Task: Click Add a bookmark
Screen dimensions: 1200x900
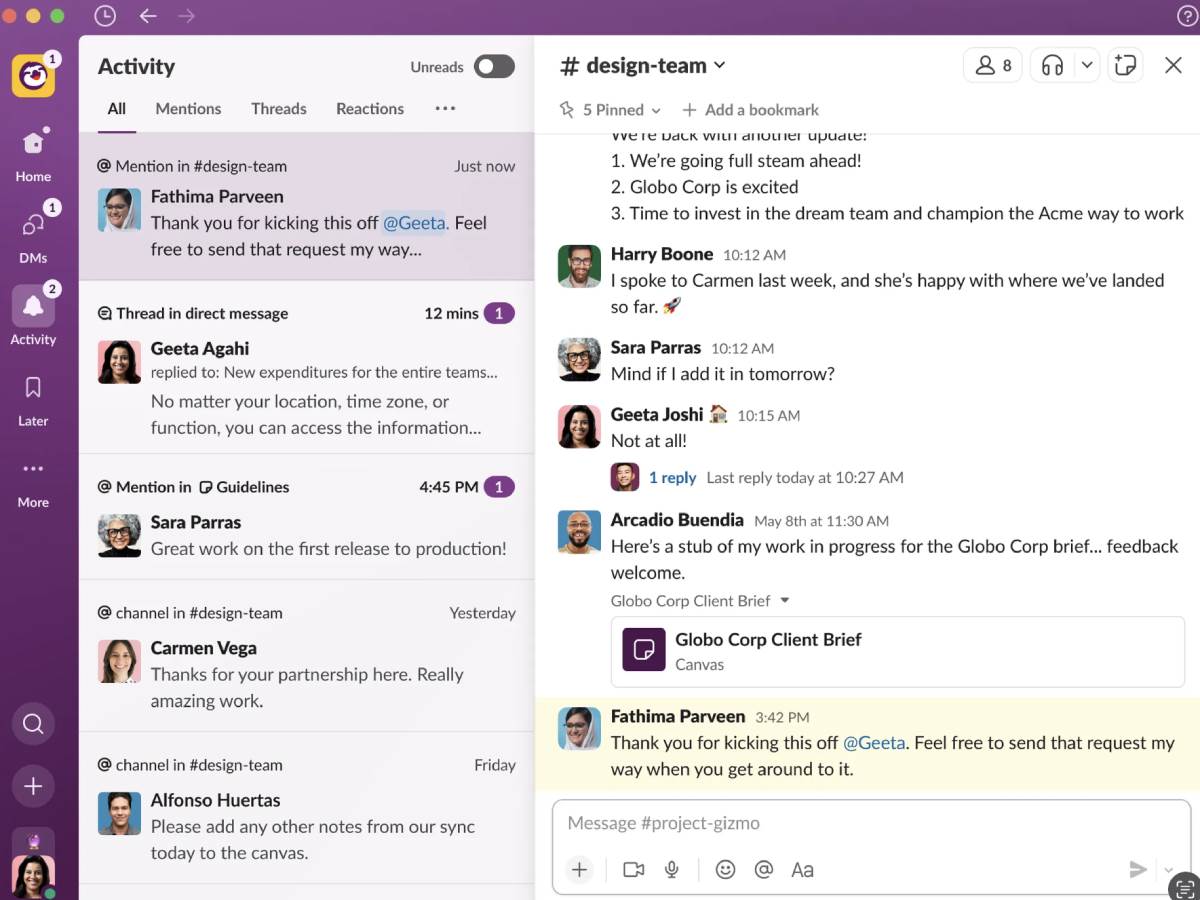Action: (750, 110)
